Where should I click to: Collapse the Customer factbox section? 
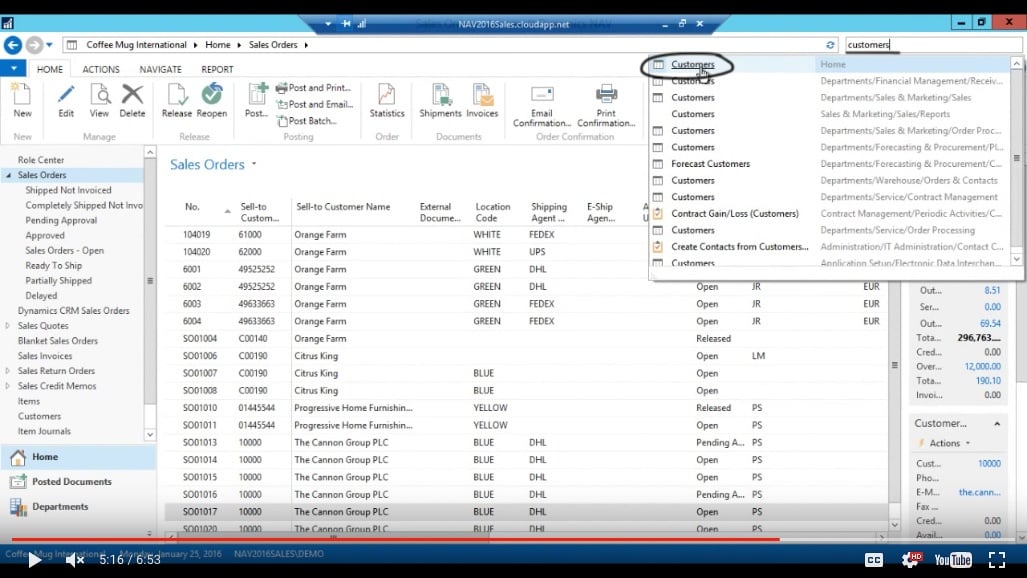coord(997,424)
